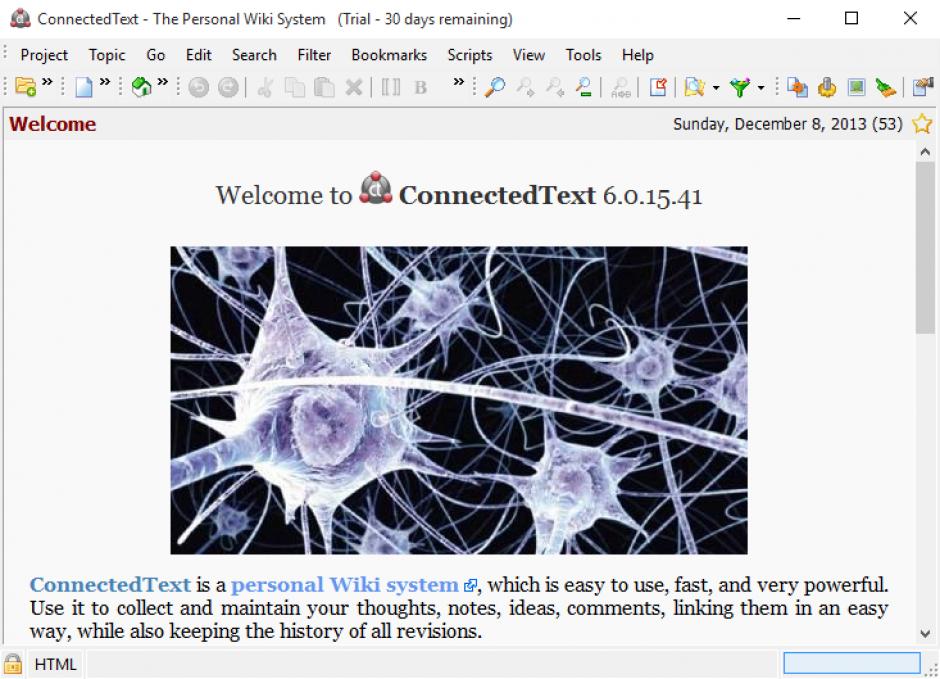
Task: Open a project with the folder icon
Action: 25,87
